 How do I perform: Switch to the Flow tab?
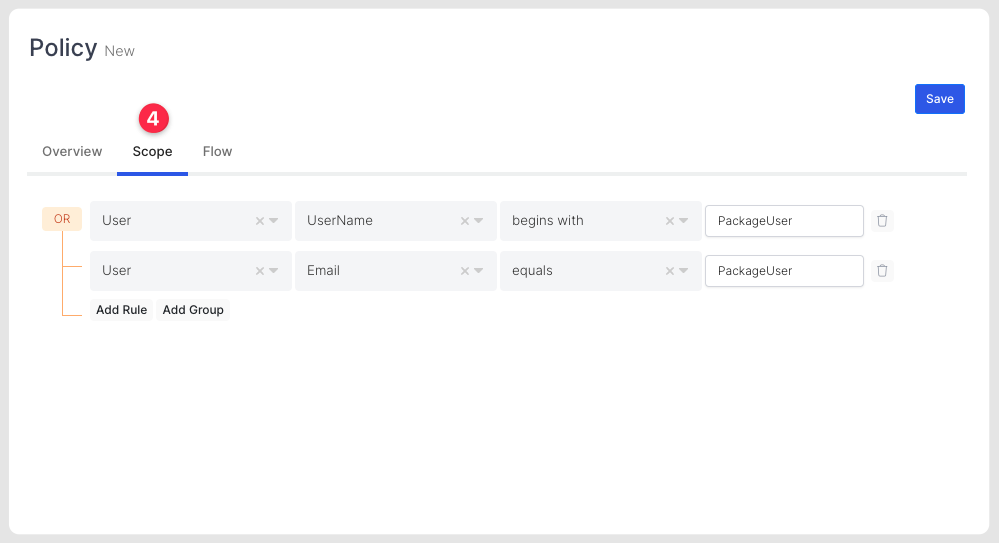click(x=217, y=152)
